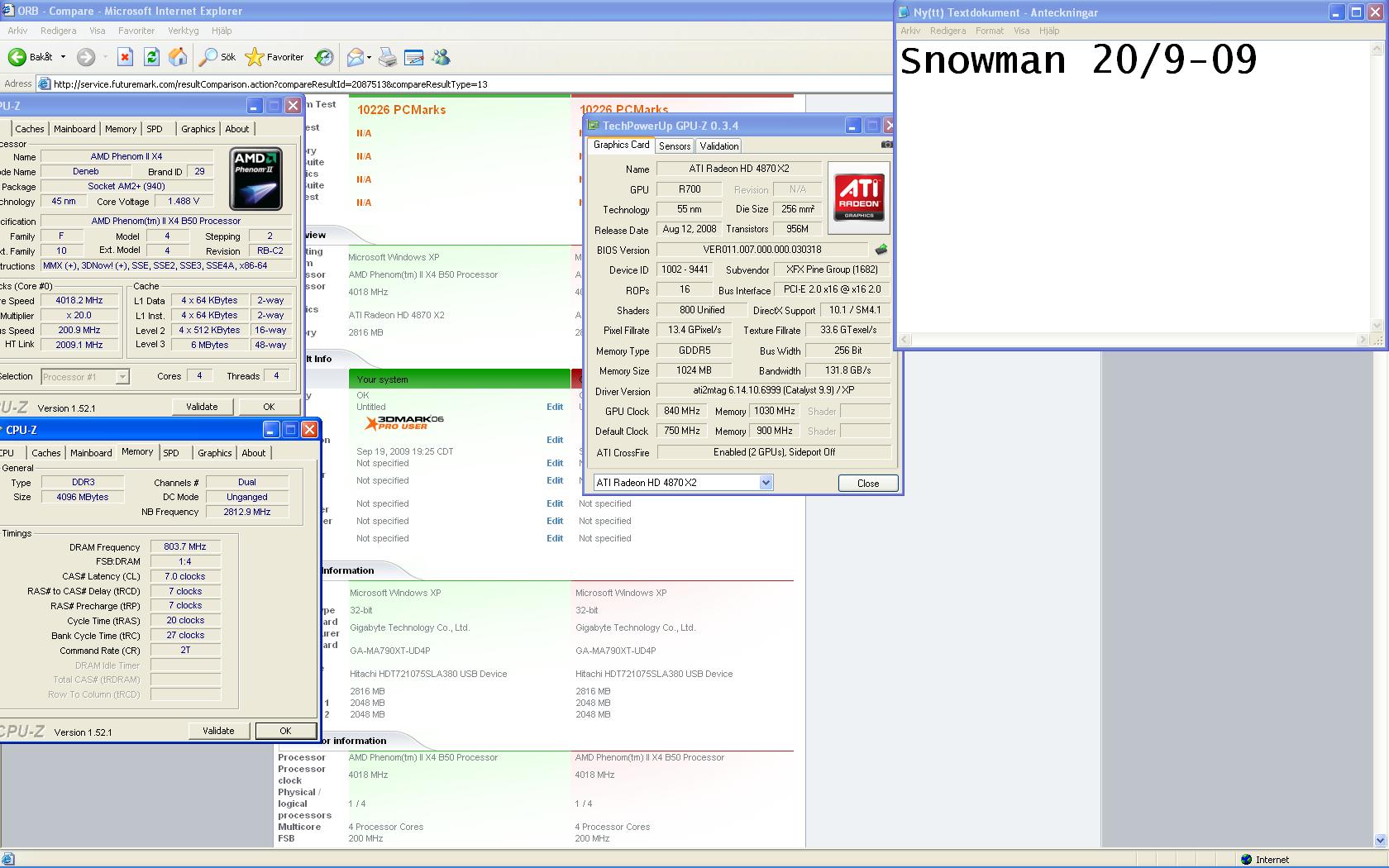Click the Core Speed 4018.2 MHz value

79,301
